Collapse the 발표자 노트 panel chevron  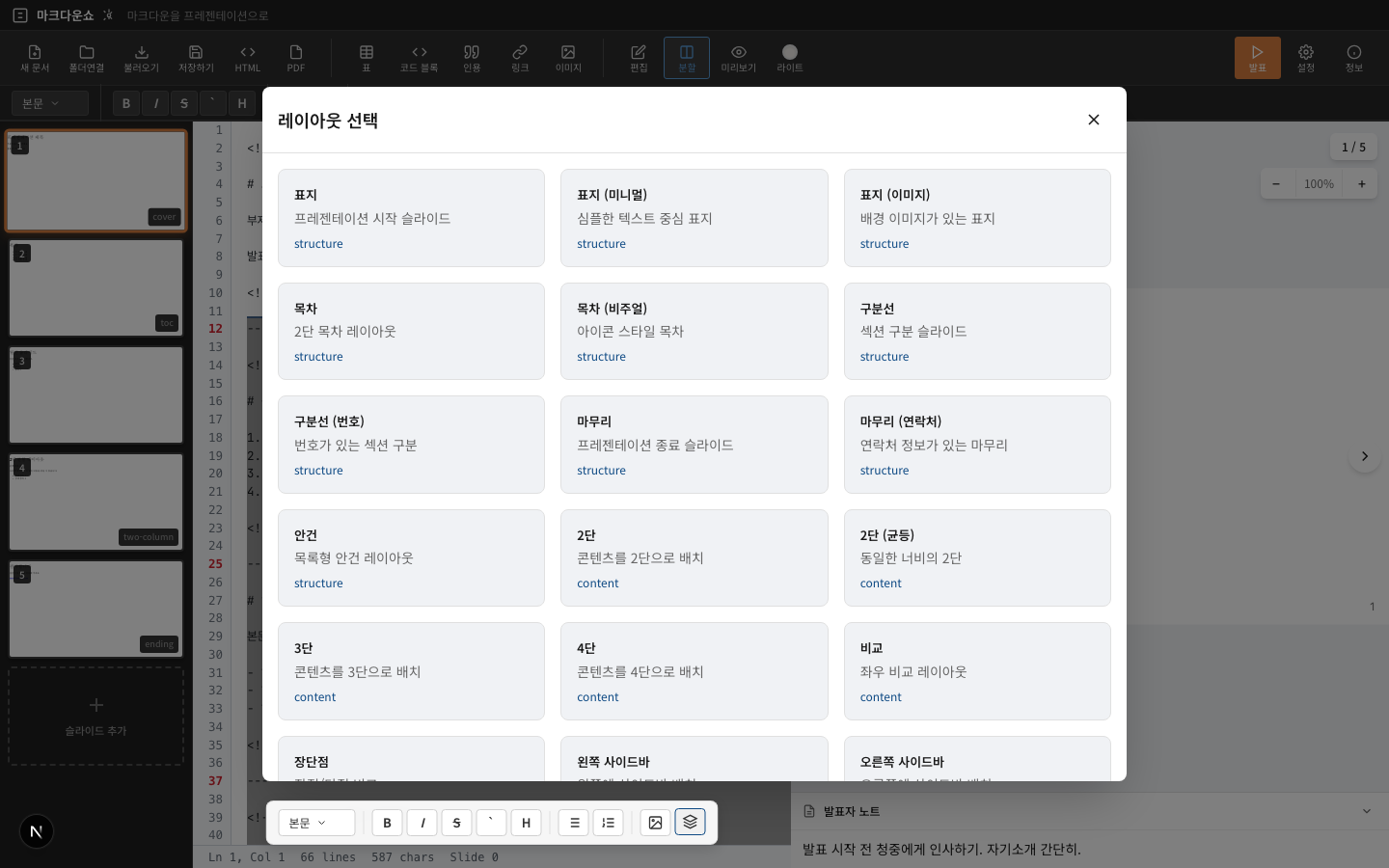(1368, 811)
